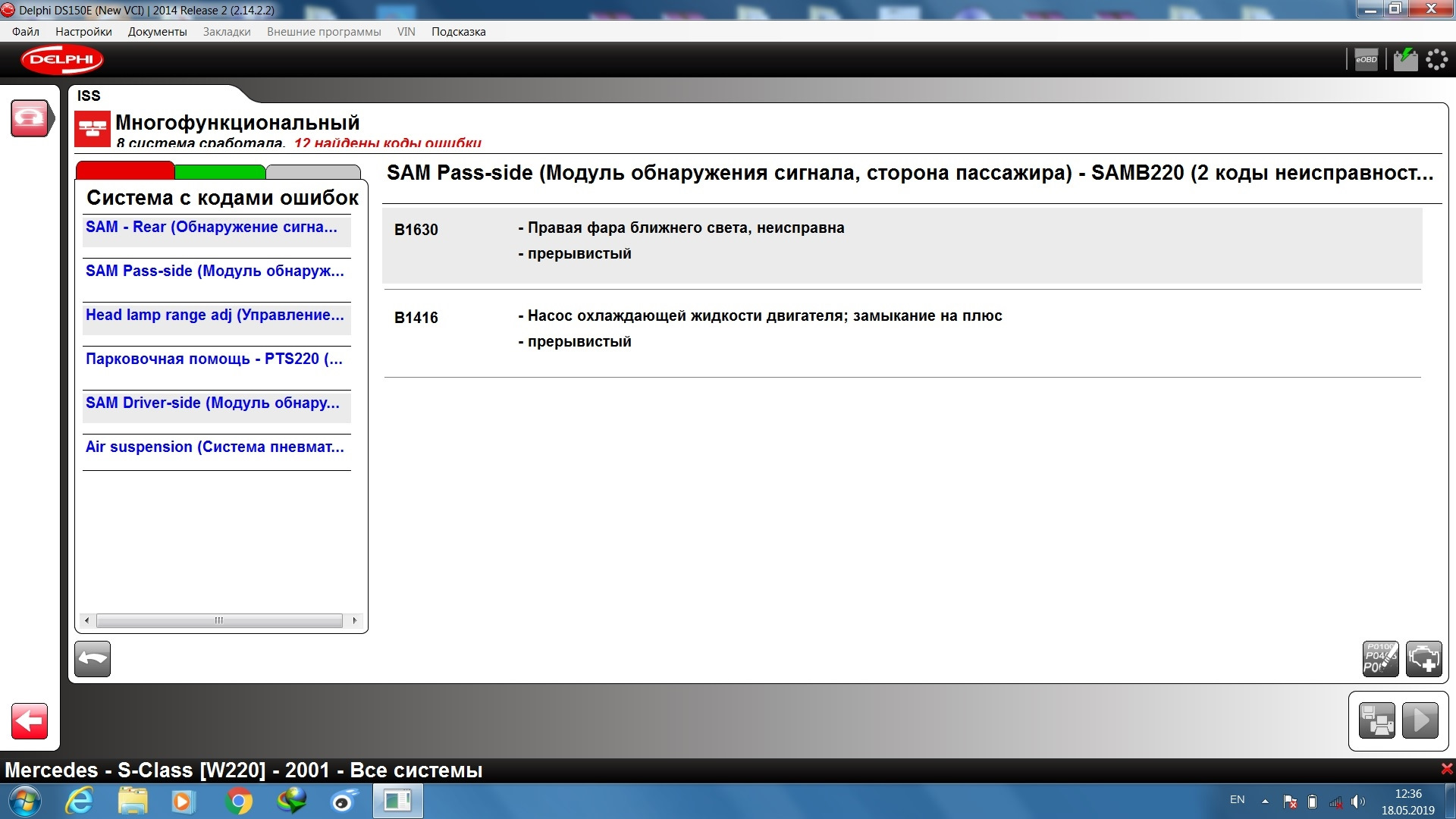Click the grey undo return button

(93, 658)
